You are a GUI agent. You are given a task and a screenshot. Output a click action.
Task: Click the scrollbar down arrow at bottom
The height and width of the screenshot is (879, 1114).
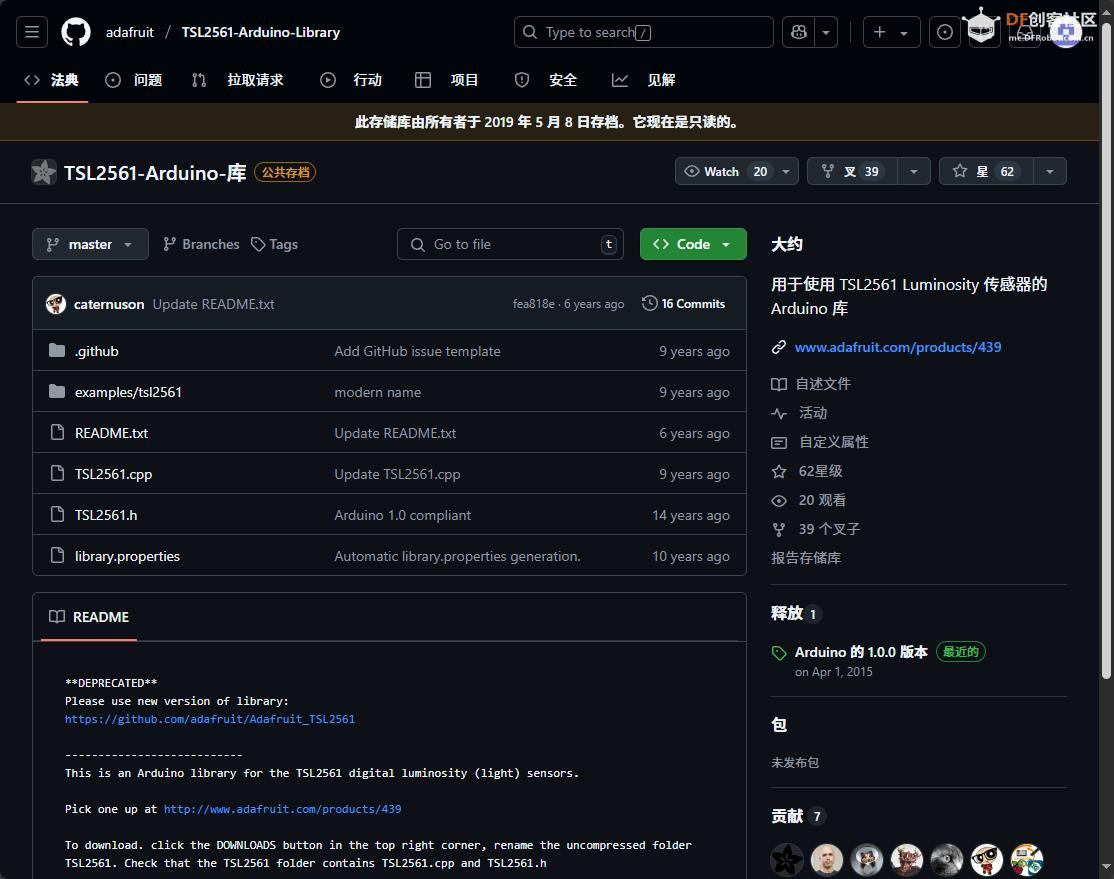click(x=1106, y=867)
